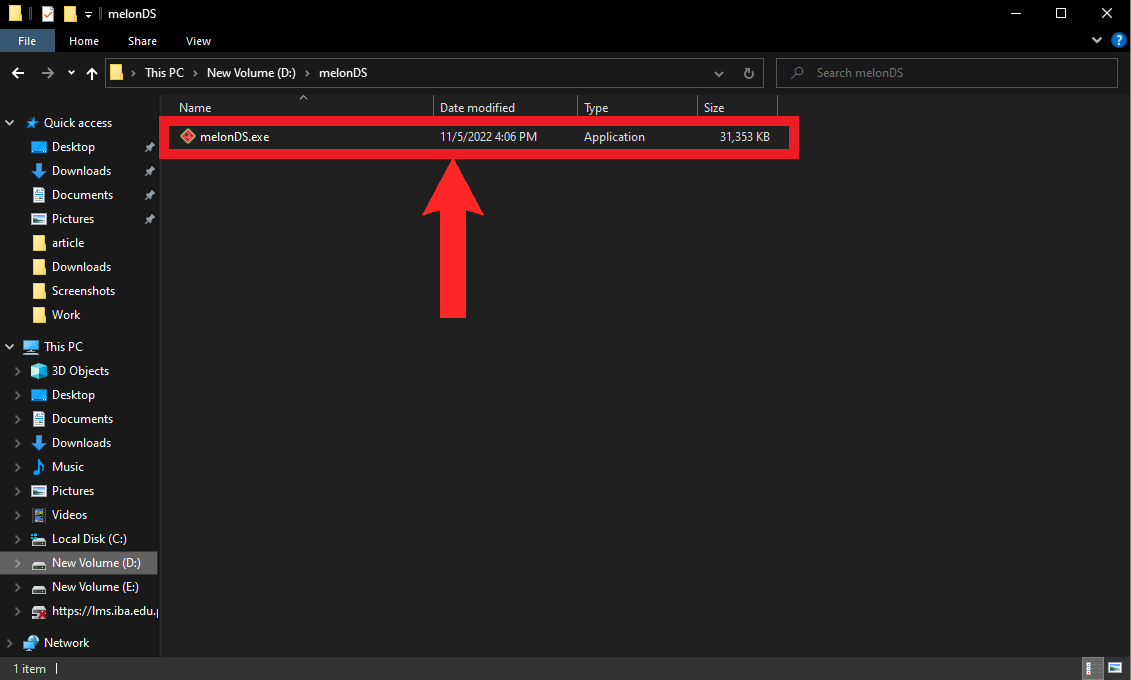The height and width of the screenshot is (680, 1131).
Task: Open the Videos folder
Action: coord(69,515)
